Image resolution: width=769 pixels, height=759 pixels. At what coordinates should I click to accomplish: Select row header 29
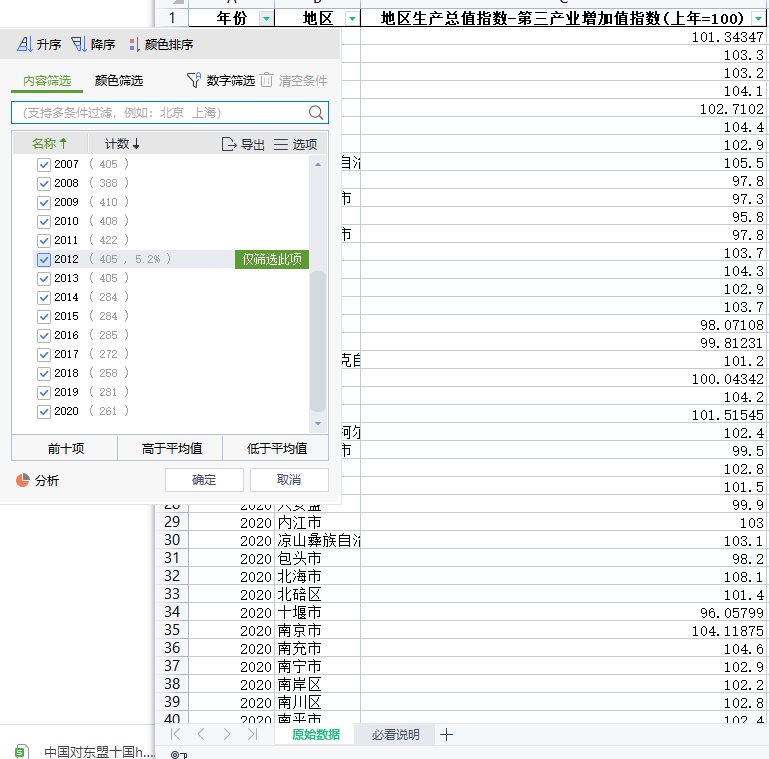coord(172,522)
